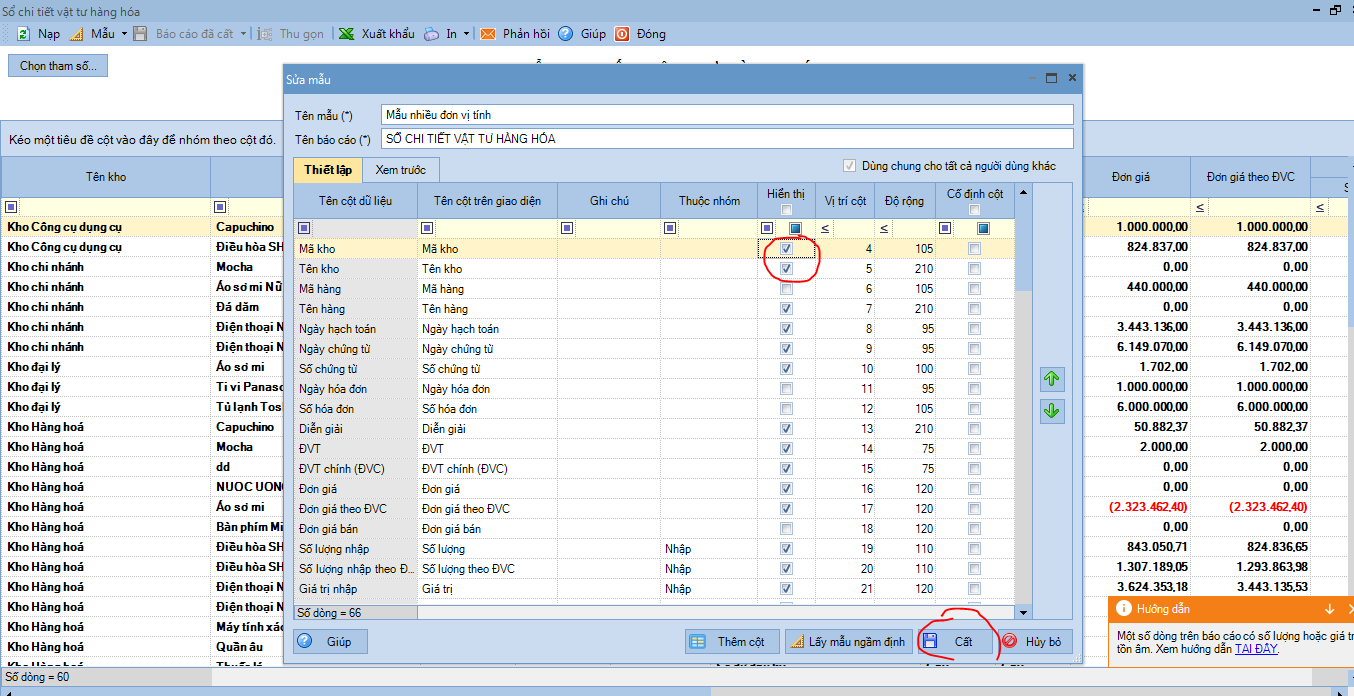Viewport: 1354px width, 696px height.
Task: Click the Xuất khẩu Excel export icon
Action: point(347,34)
